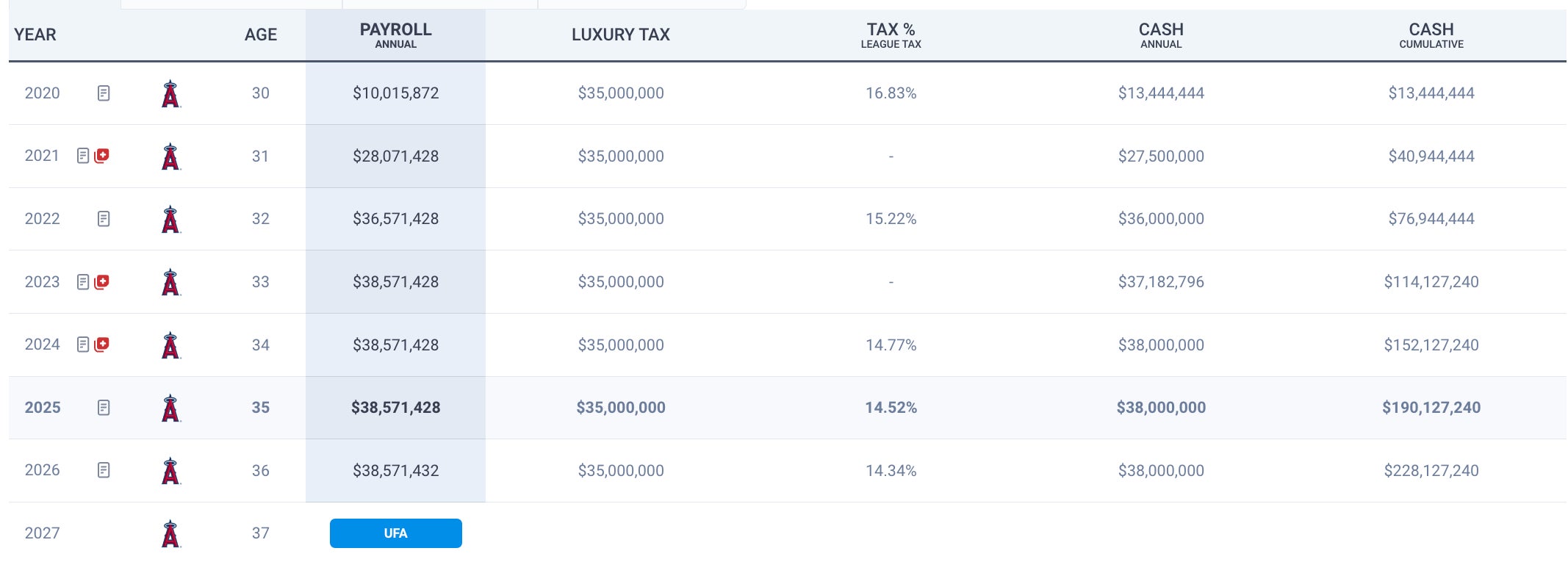Click the 2023 red injury icon

pyautogui.click(x=102, y=281)
